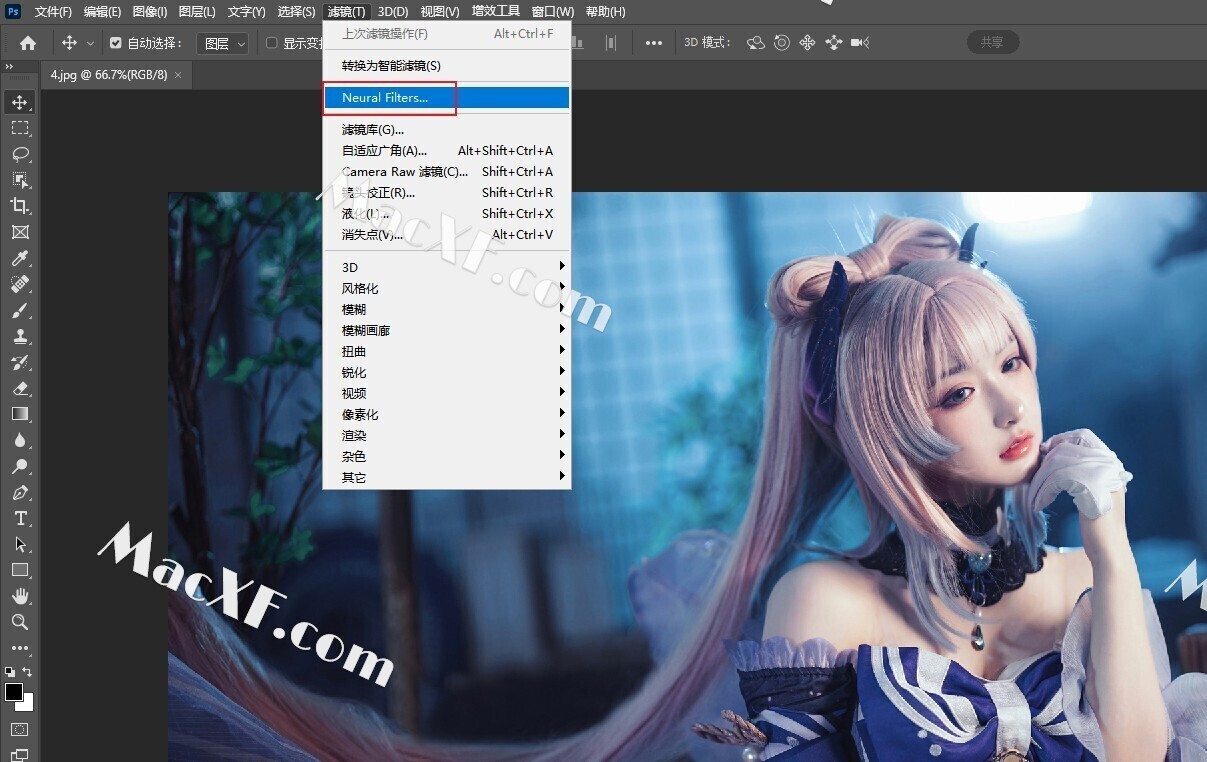
Task: Select the Gradient tool
Action: click(20, 414)
